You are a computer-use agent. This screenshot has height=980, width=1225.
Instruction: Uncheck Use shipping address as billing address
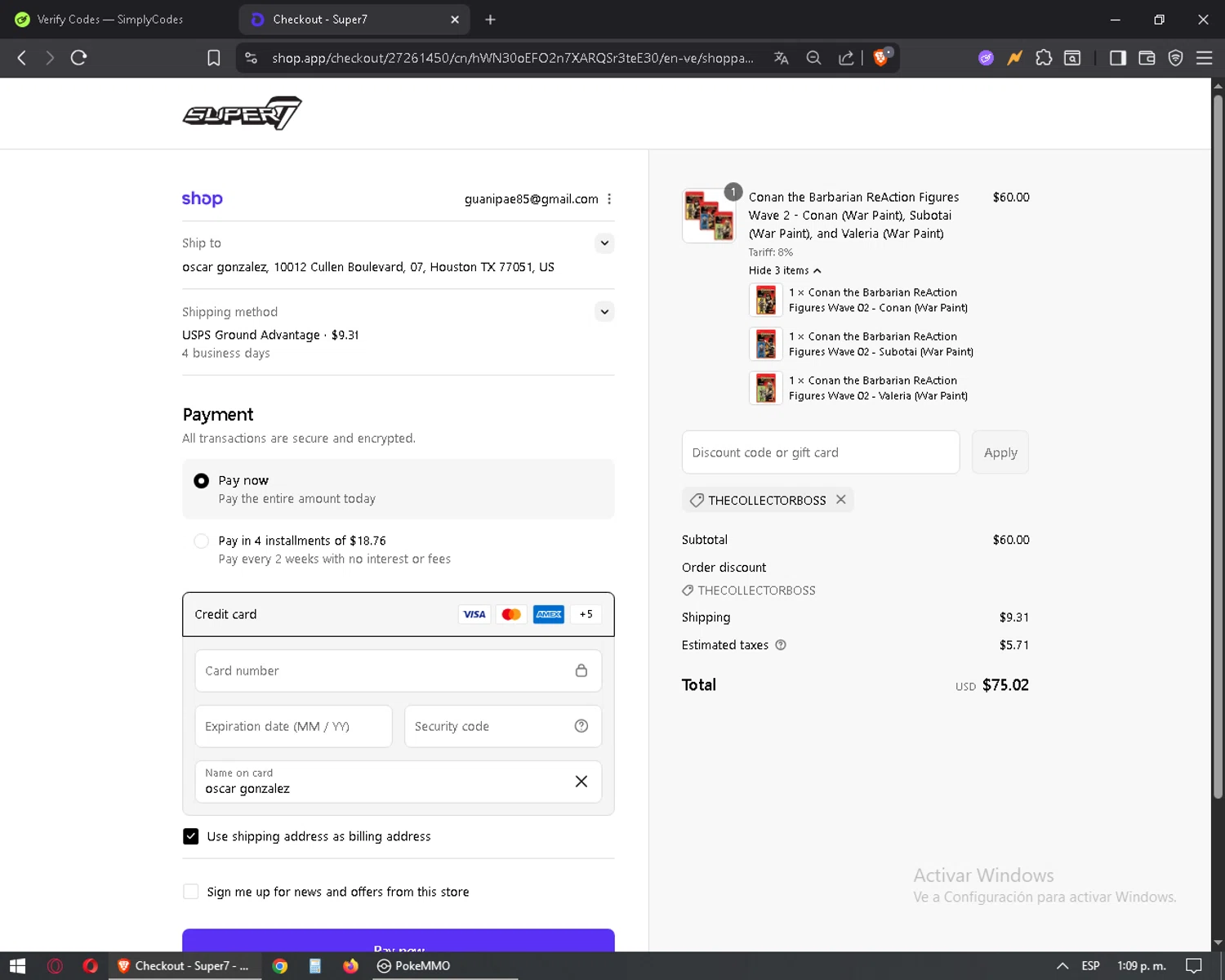(x=190, y=836)
